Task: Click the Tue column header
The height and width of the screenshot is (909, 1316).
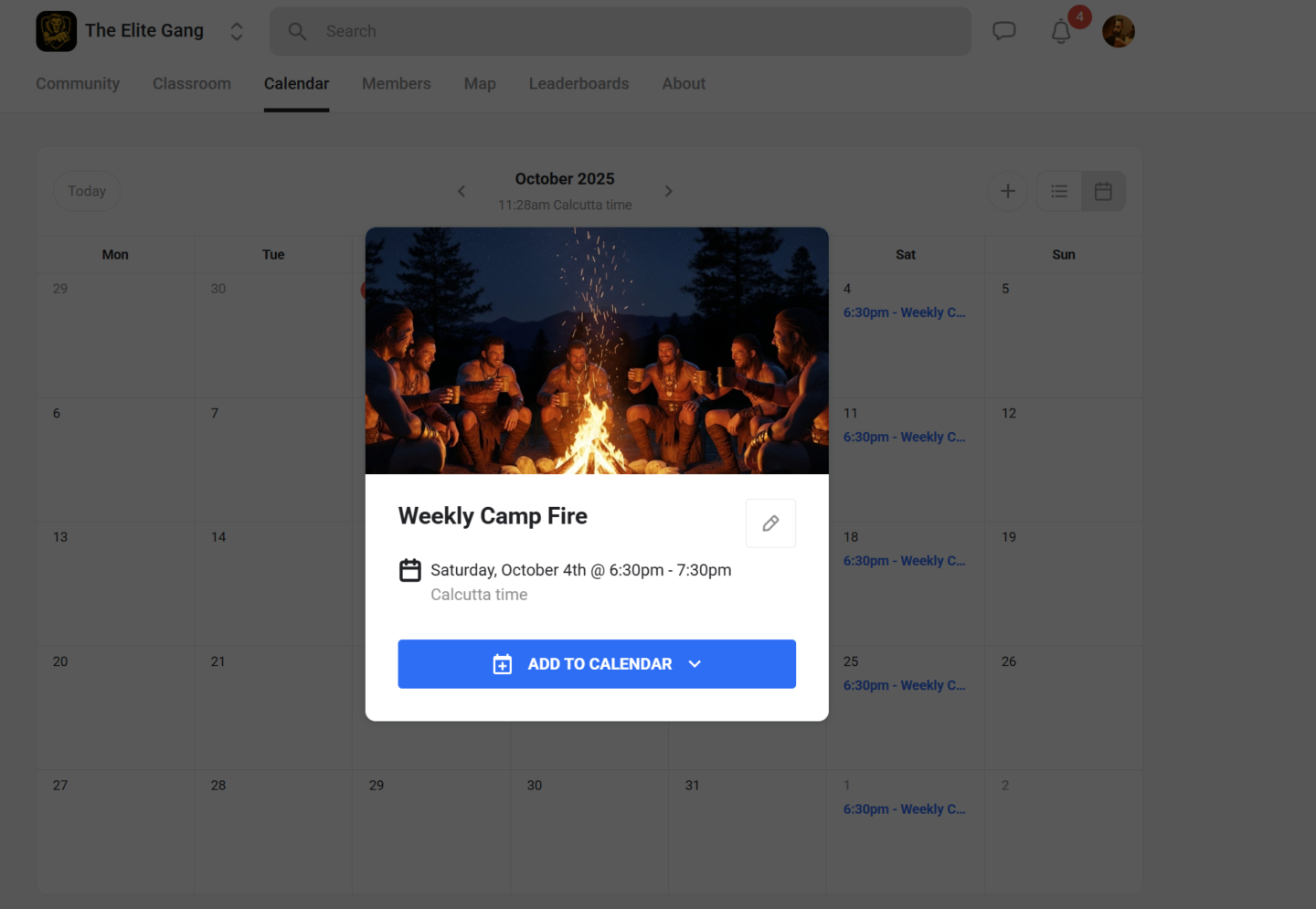Action: pos(273,255)
